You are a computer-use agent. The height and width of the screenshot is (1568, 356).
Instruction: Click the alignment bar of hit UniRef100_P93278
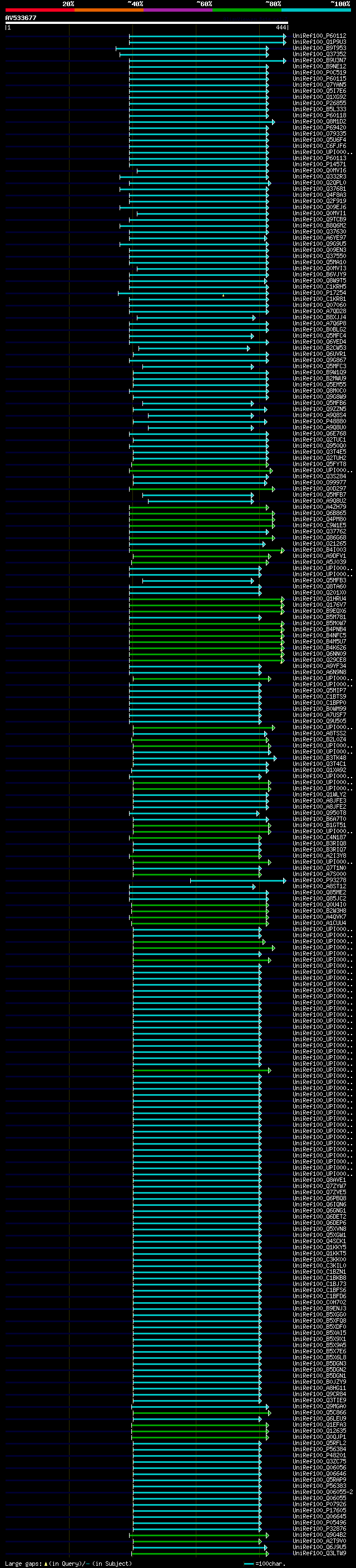pos(238,881)
